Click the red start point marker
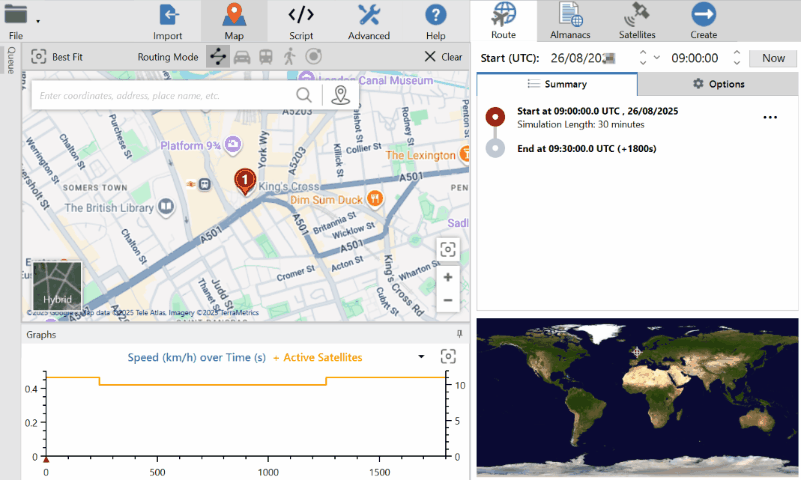Image resolution: width=801 pixels, height=480 pixels. (x=495, y=116)
